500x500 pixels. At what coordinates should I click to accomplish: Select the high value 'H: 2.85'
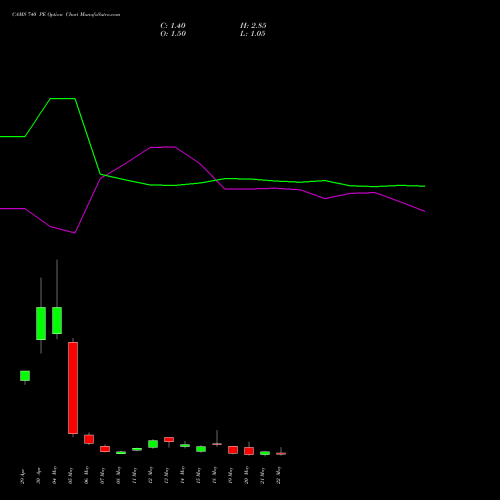[x=253, y=26]
